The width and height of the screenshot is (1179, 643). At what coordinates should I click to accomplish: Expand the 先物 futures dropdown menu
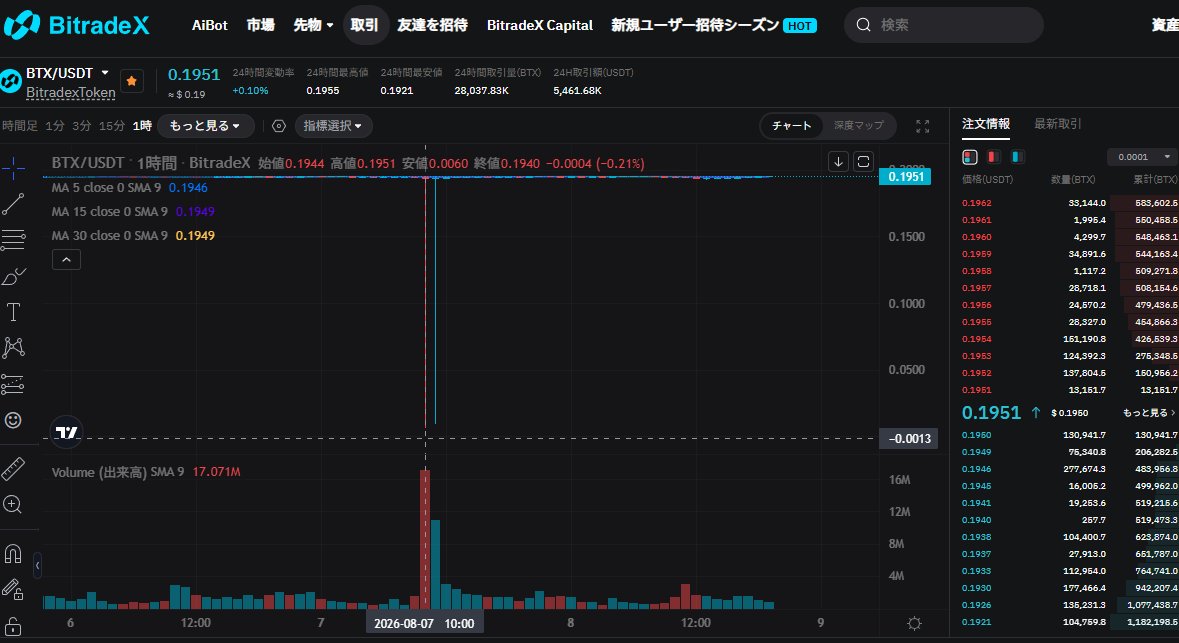click(313, 25)
